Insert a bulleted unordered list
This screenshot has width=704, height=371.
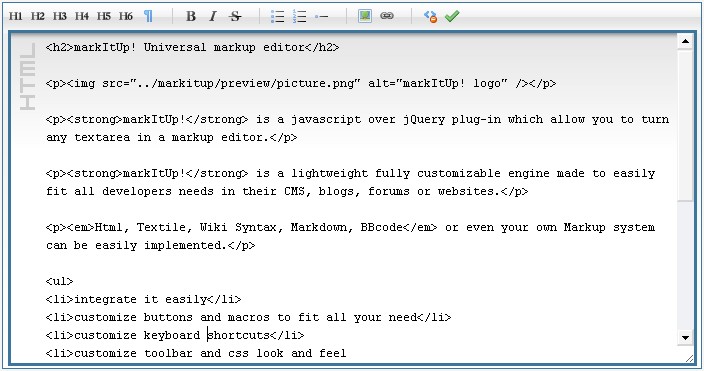coord(277,17)
